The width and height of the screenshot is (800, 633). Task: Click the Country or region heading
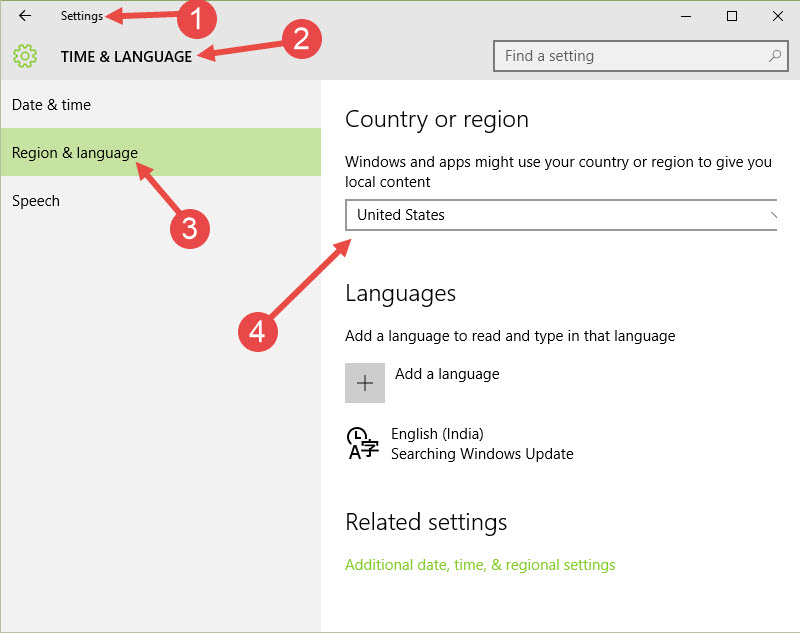437,119
